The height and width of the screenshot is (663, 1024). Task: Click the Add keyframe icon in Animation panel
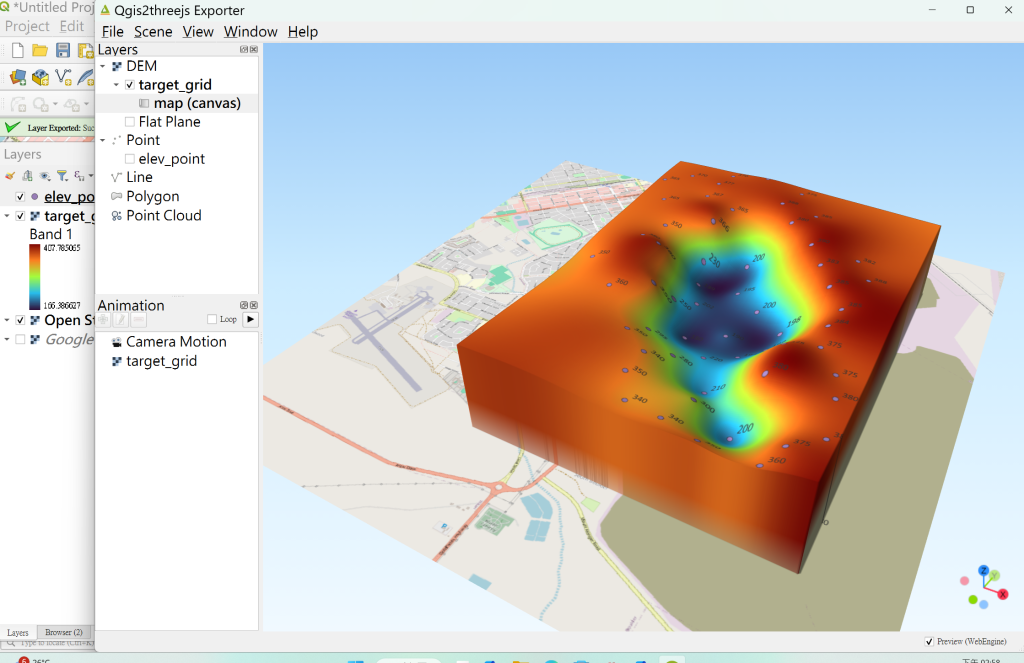(x=103, y=319)
